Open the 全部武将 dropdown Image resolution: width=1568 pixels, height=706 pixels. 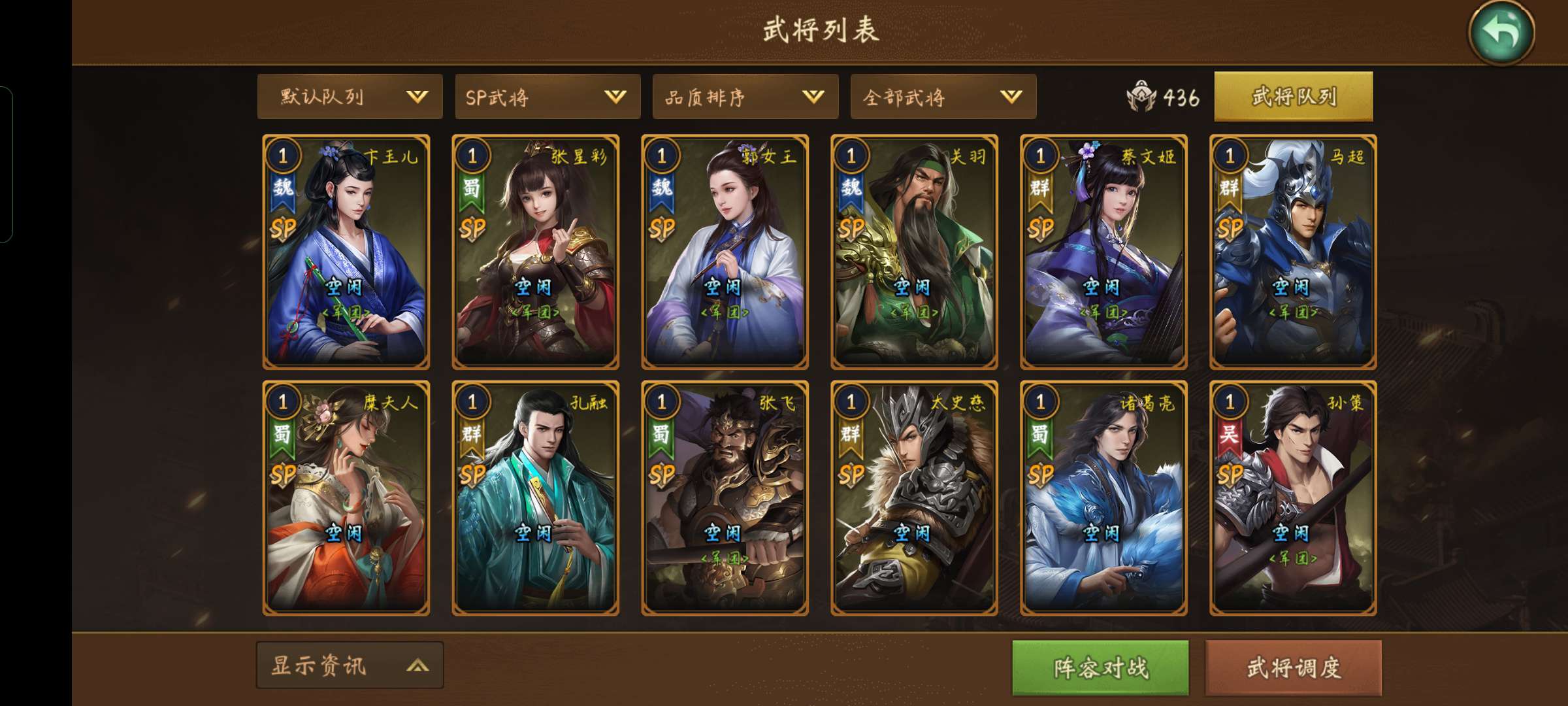pos(943,97)
